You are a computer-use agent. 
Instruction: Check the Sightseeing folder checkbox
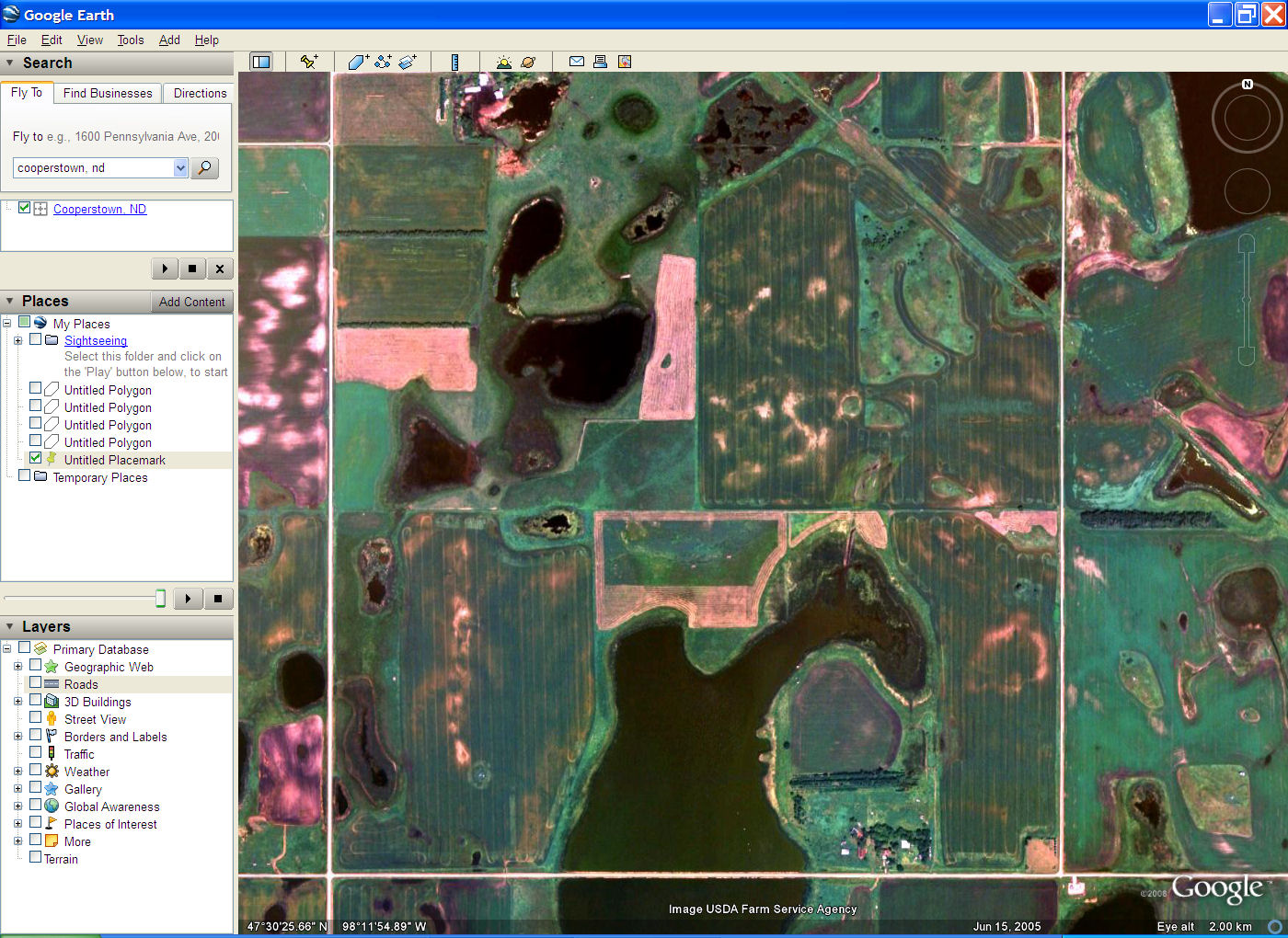tap(35, 338)
